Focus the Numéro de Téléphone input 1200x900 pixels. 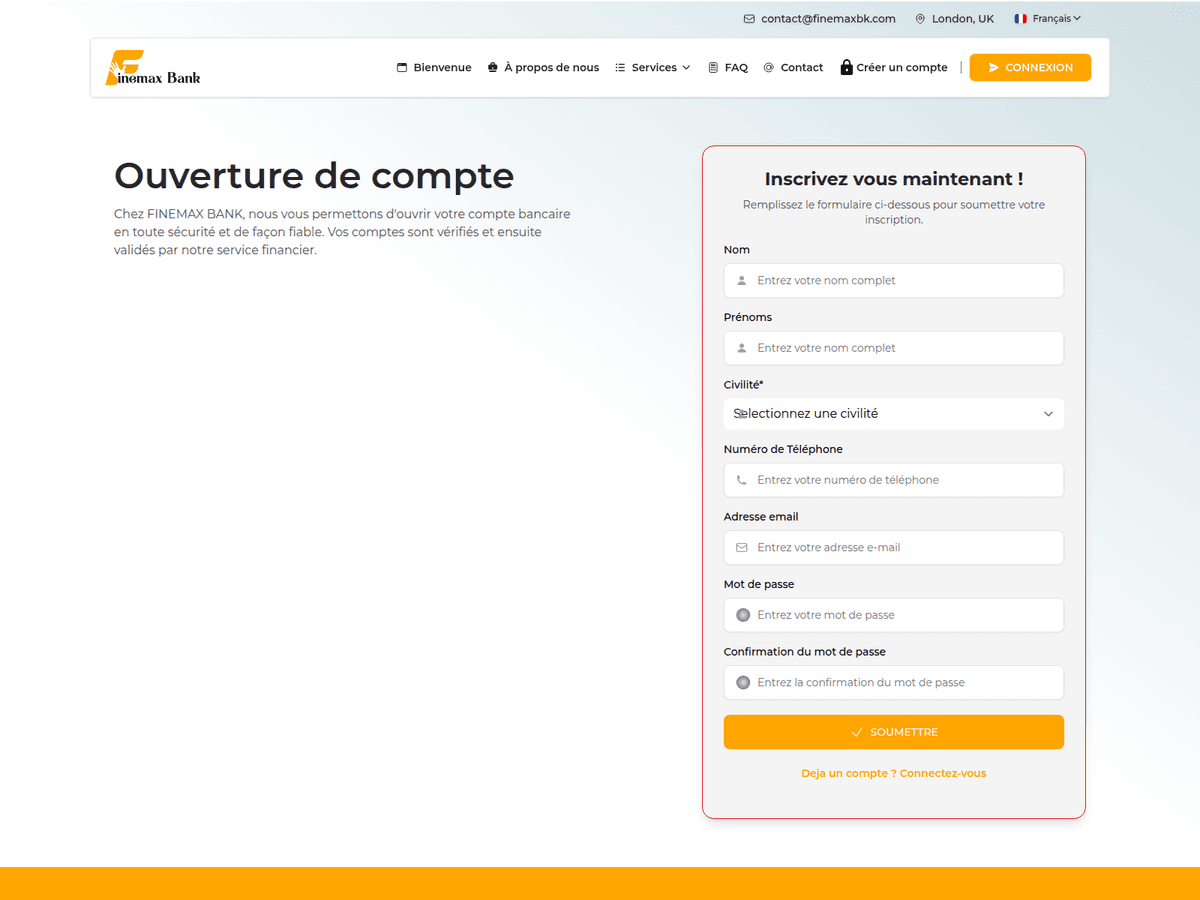[894, 480]
